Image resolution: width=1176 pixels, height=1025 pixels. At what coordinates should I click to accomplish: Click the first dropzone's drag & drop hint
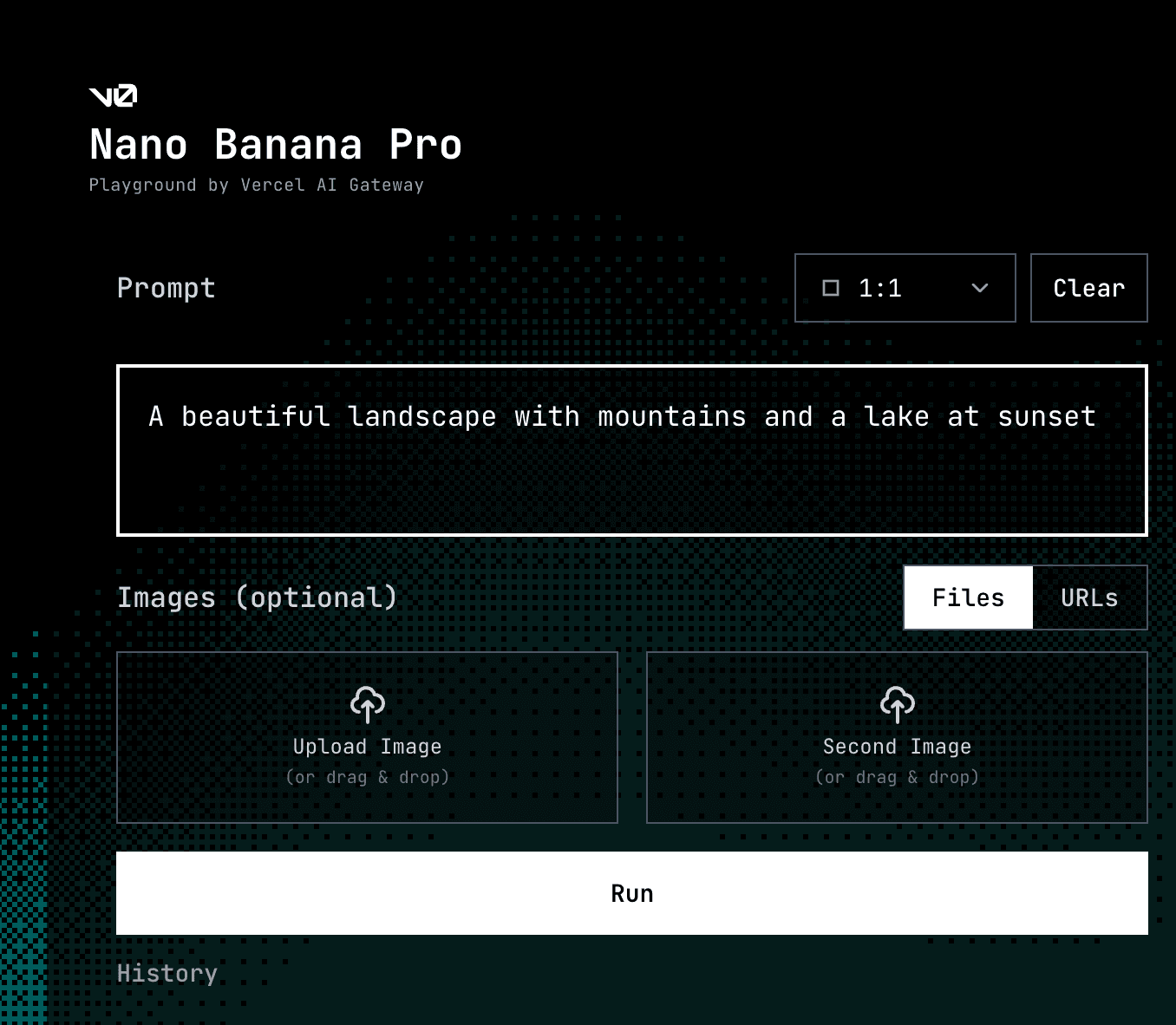367,777
